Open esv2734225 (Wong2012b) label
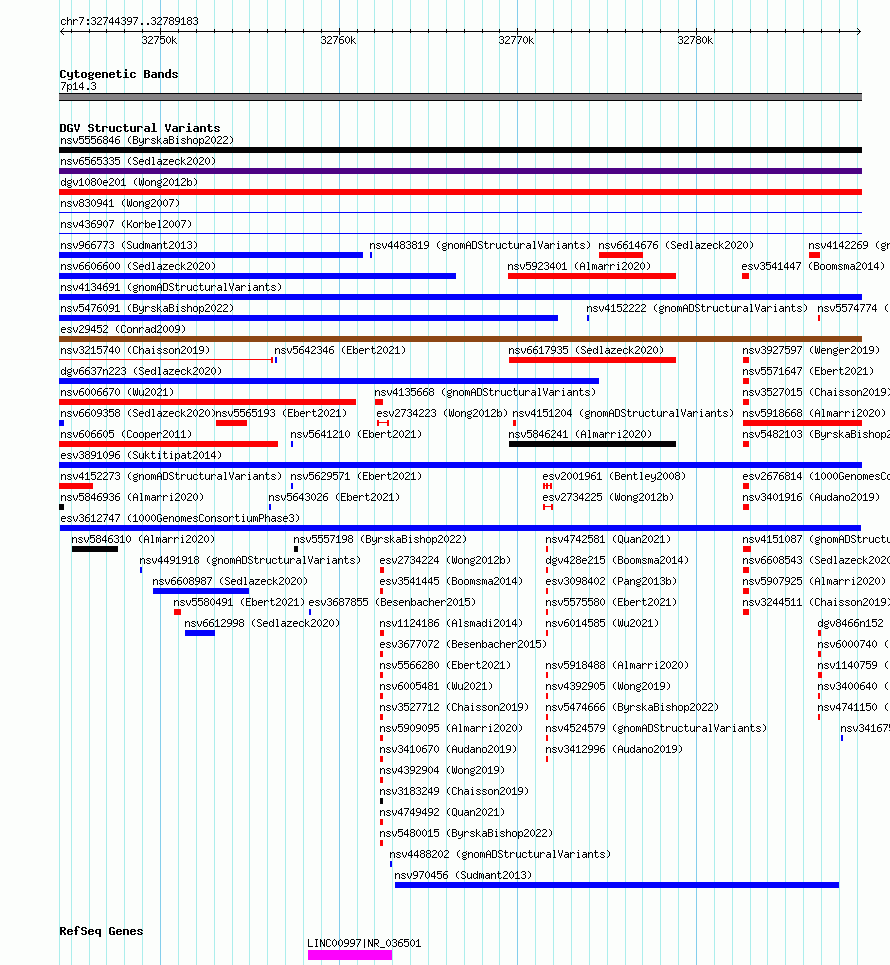 607,497
